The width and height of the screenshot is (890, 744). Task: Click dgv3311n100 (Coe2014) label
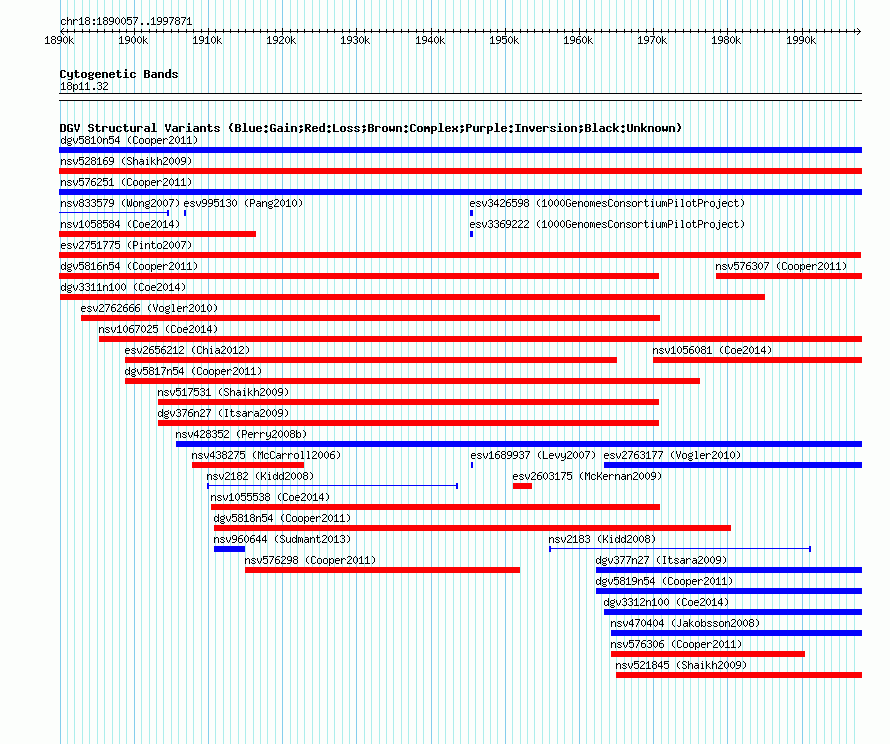click(x=123, y=287)
